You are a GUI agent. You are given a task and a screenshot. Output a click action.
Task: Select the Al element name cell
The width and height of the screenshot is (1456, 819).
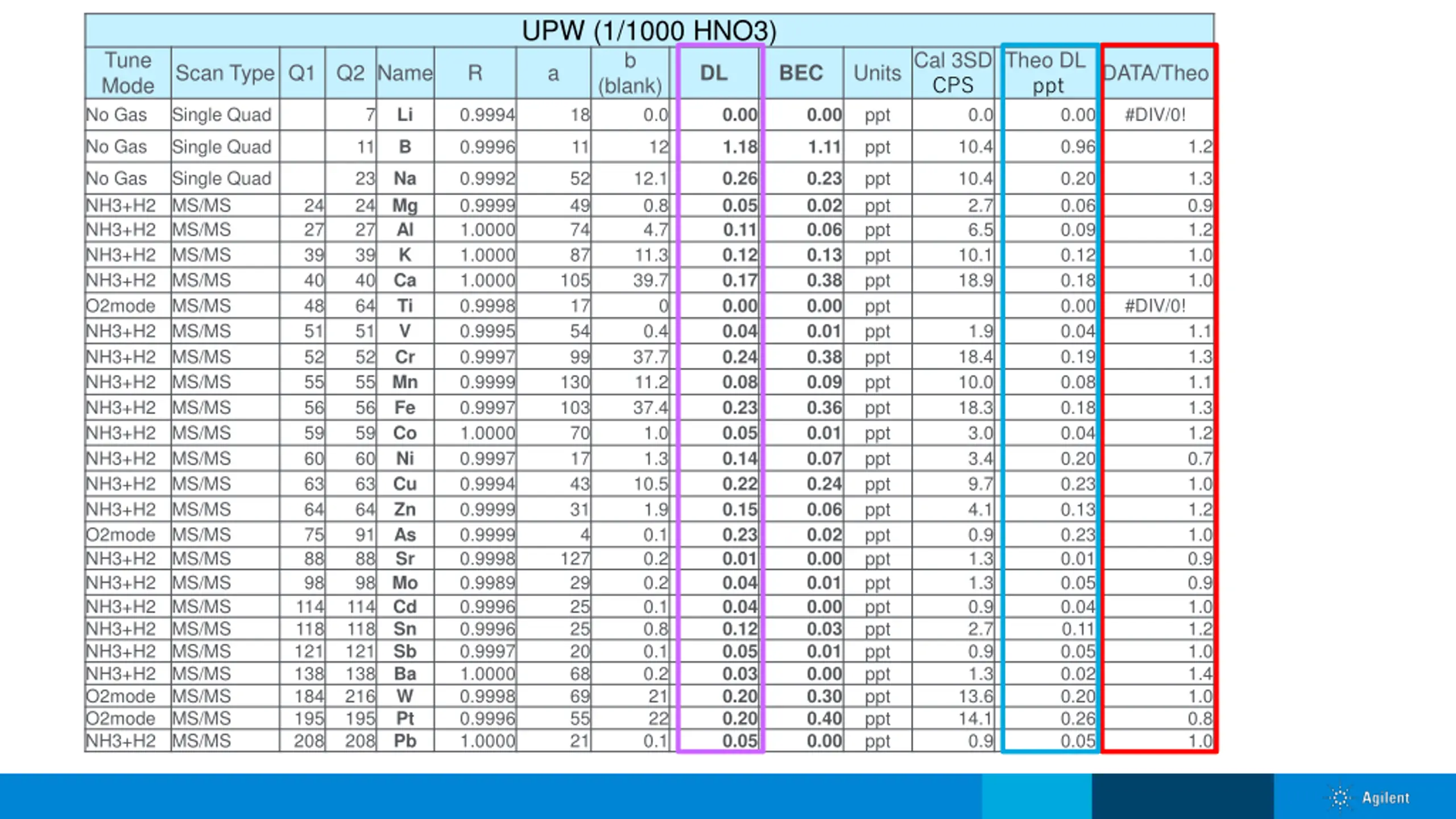405,230
